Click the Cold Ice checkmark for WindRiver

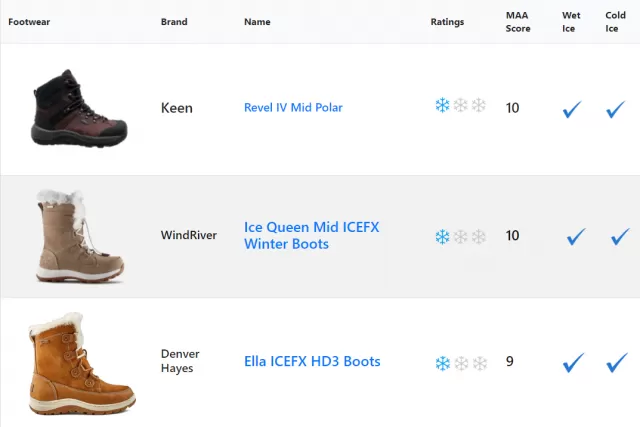[620, 236]
